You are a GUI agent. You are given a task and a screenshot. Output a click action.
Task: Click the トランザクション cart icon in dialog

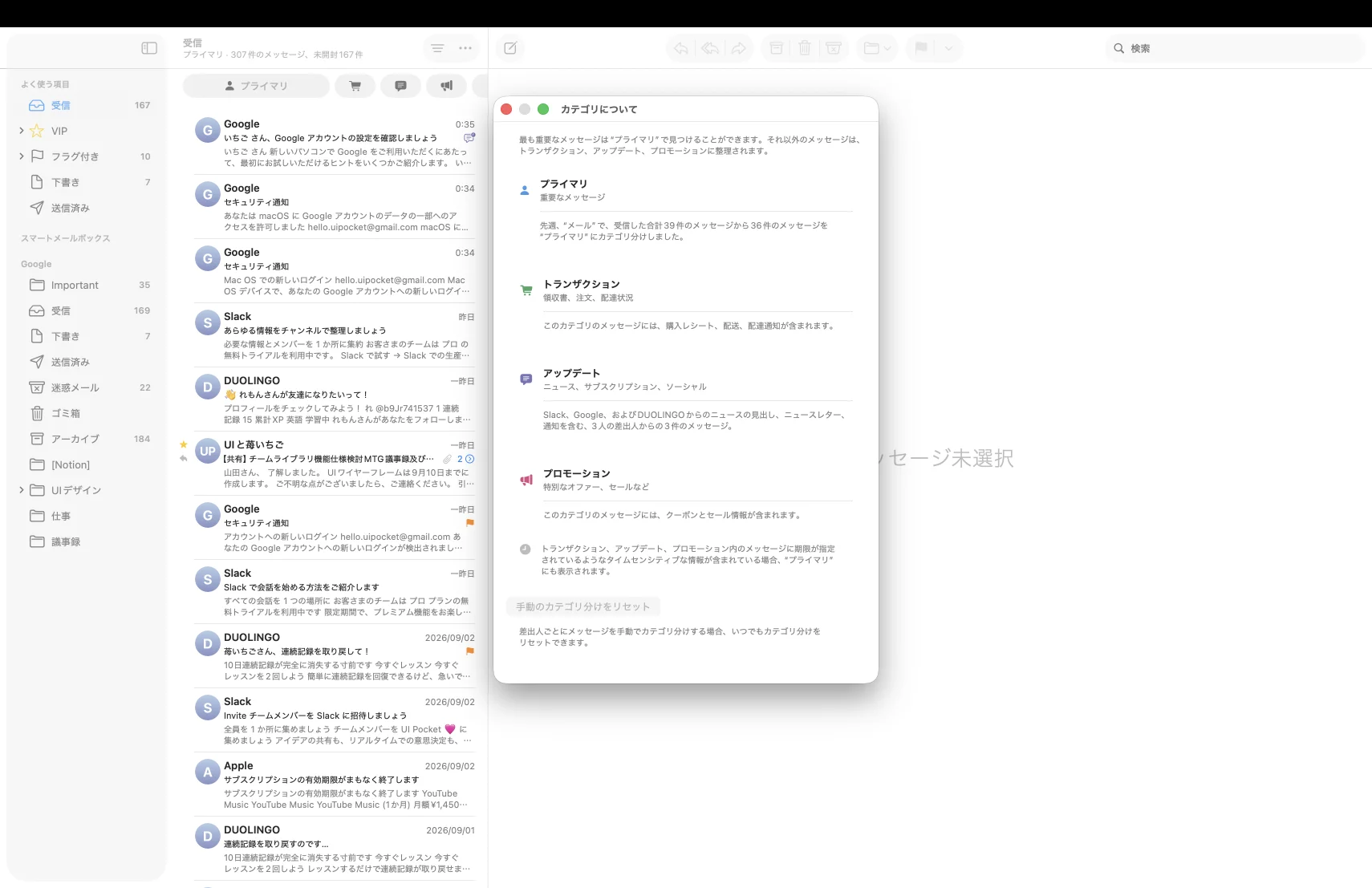coord(526,290)
